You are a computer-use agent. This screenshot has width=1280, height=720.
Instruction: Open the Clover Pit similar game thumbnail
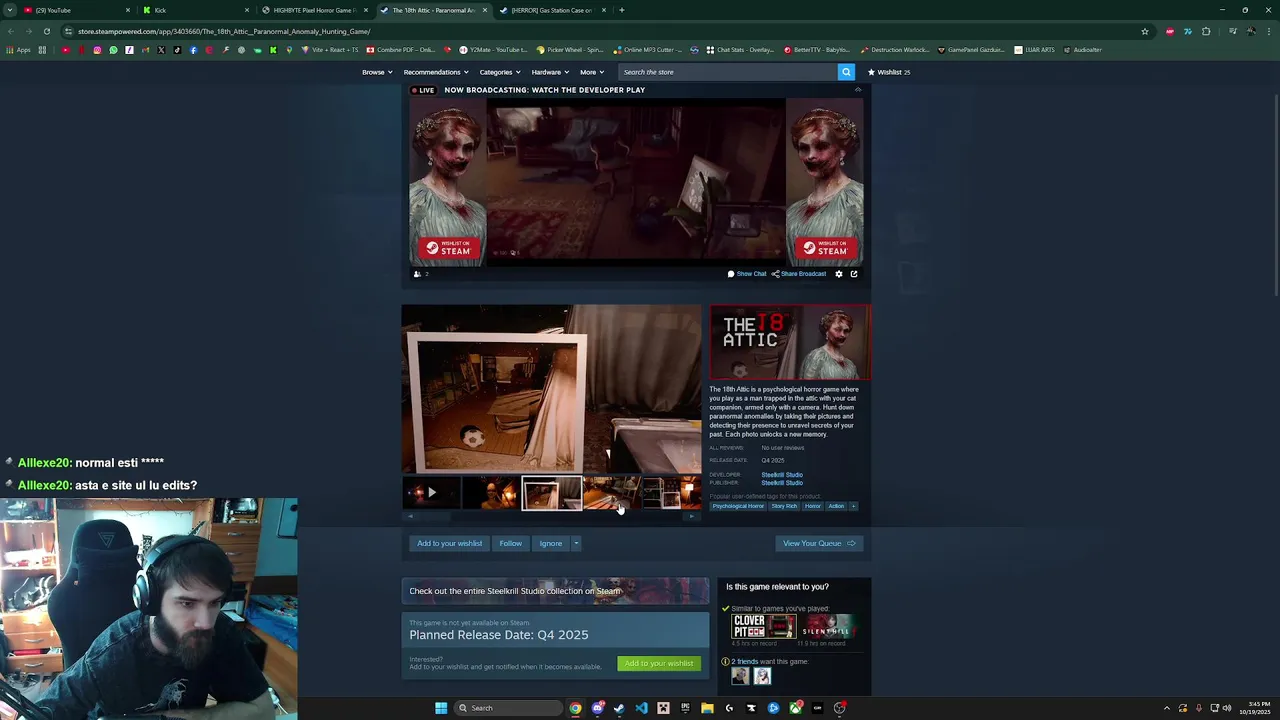click(764, 627)
